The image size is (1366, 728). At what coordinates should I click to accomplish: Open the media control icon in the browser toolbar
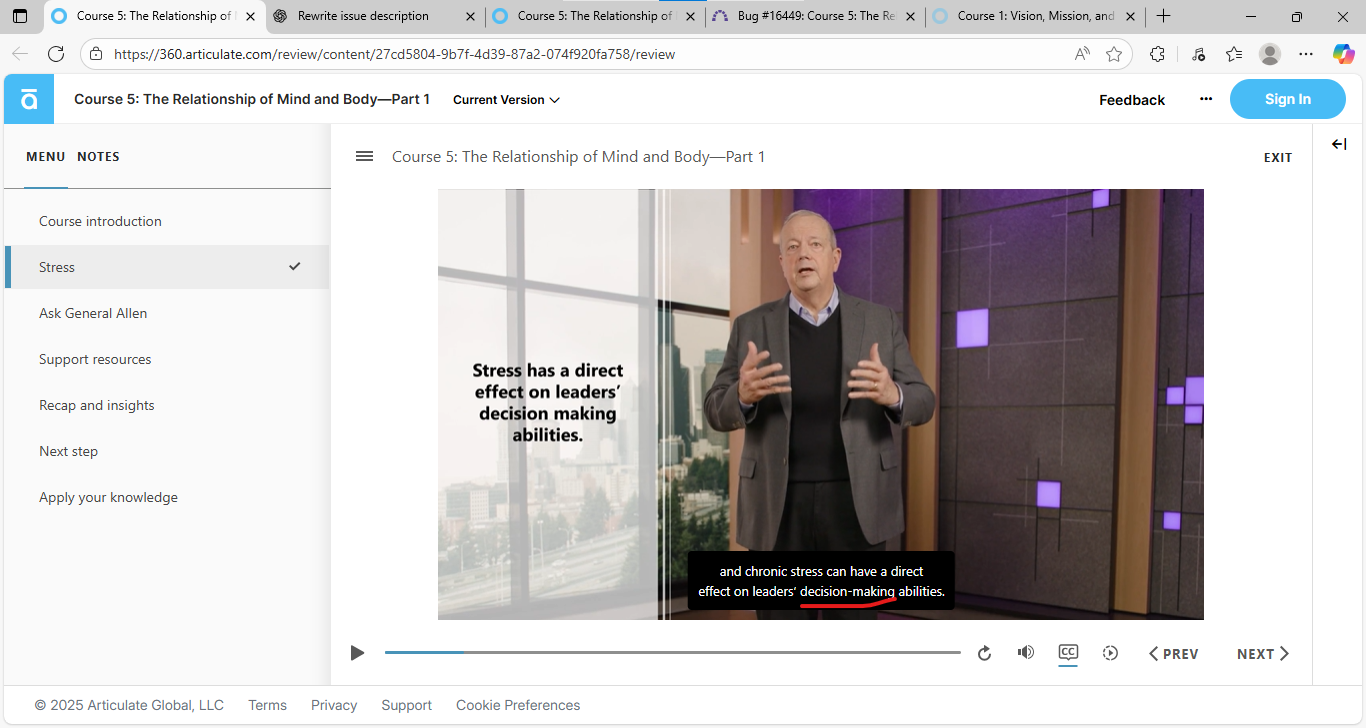click(1198, 54)
